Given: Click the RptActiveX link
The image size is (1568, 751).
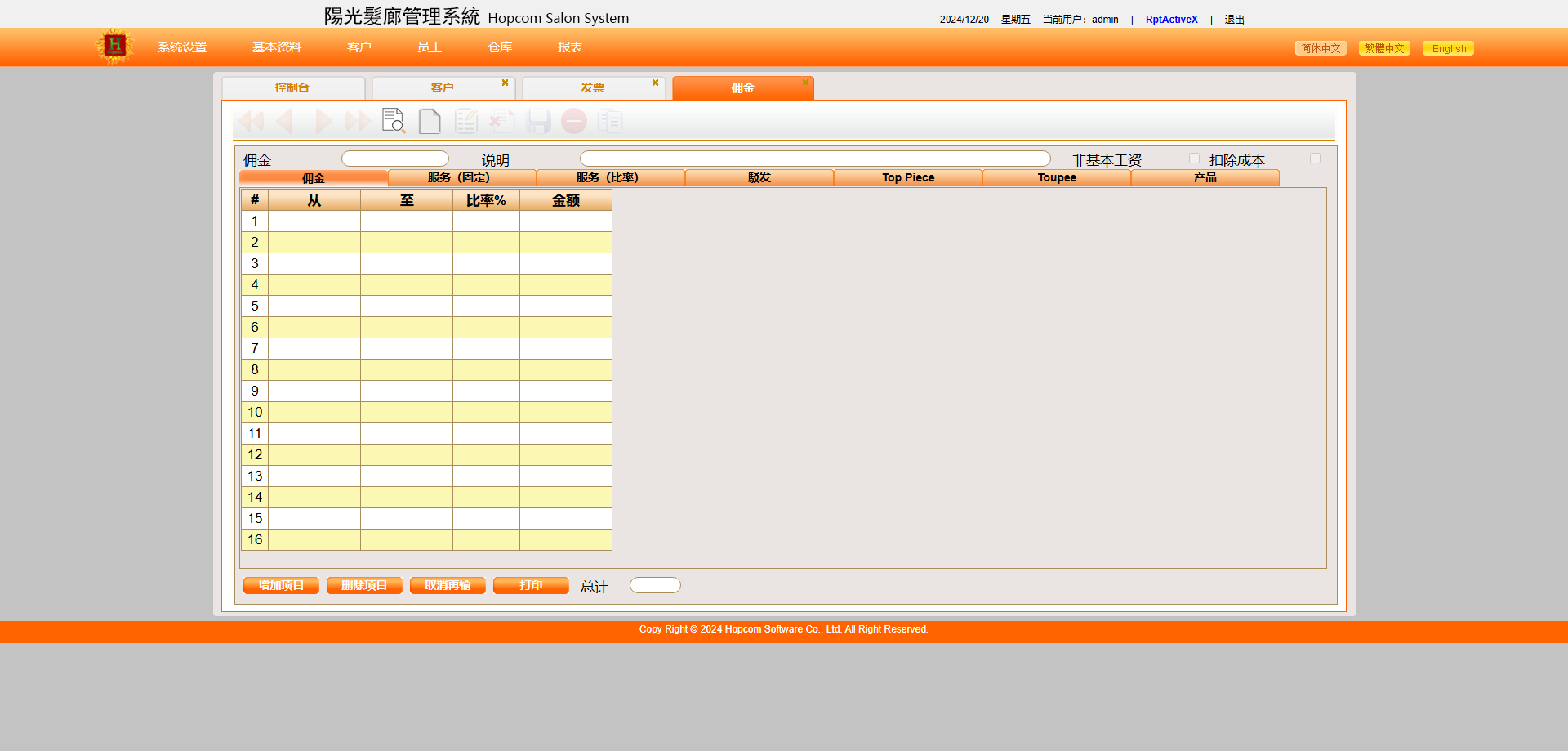Looking at the screenshot, I should click(1171, 20).
